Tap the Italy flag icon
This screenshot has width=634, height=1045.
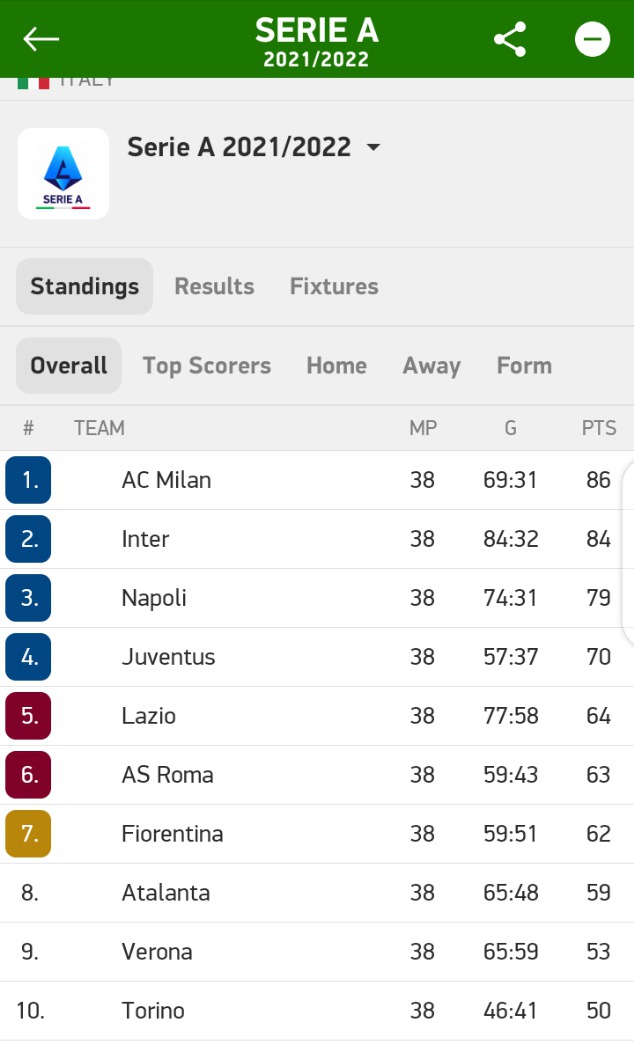coord(33,83)
